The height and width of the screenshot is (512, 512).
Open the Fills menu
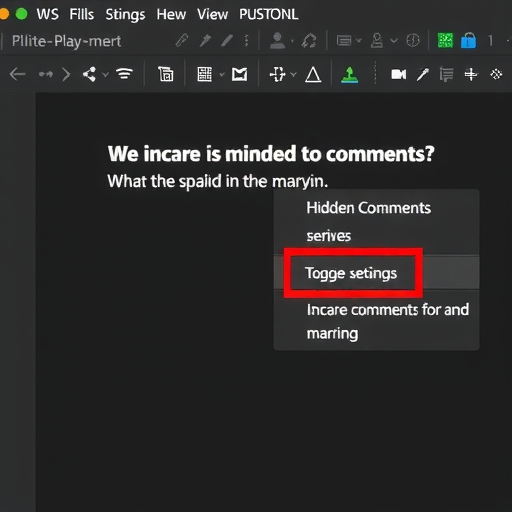coord(82,14)
